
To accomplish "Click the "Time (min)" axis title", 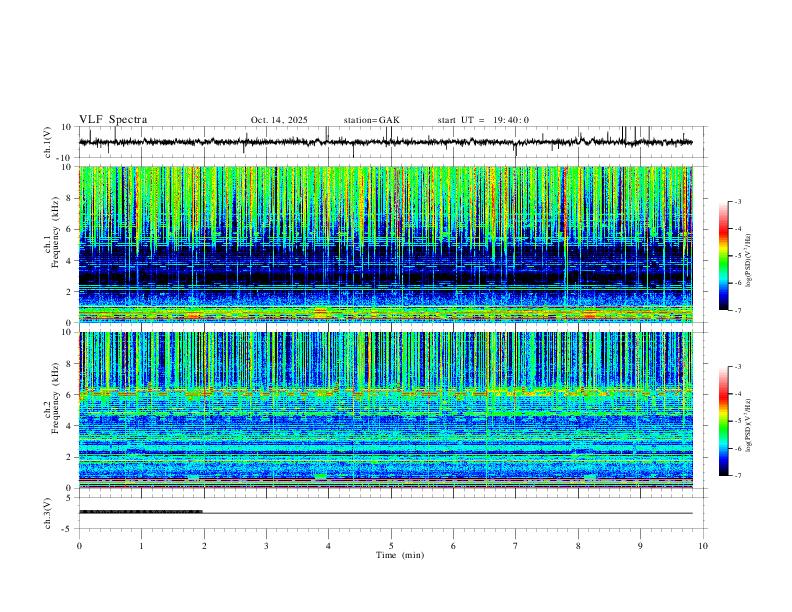I will click(400, 555).
